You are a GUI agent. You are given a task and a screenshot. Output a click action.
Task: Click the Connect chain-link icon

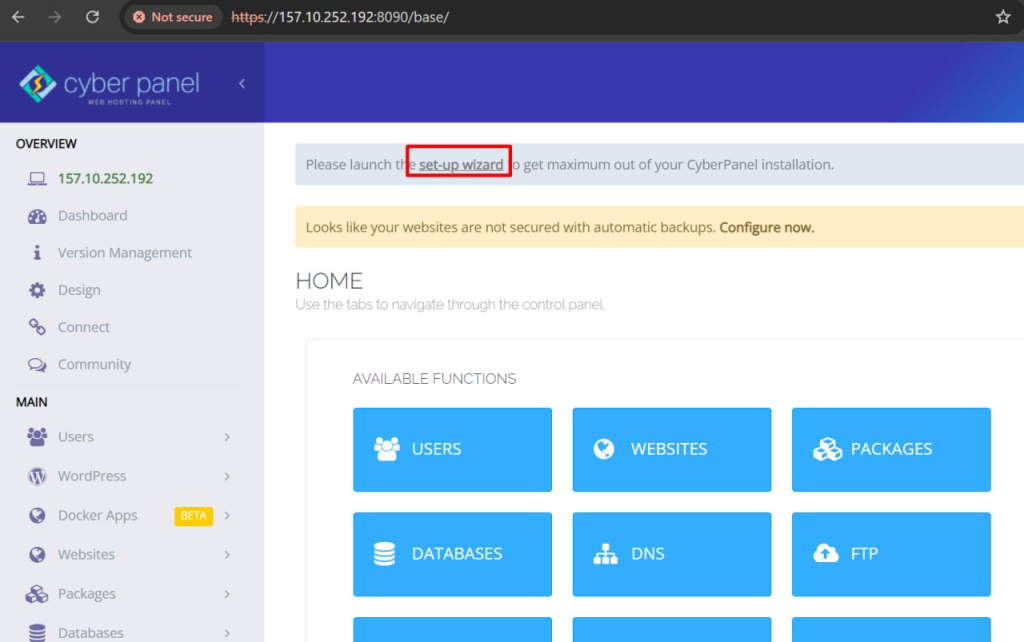click(35, 327)
